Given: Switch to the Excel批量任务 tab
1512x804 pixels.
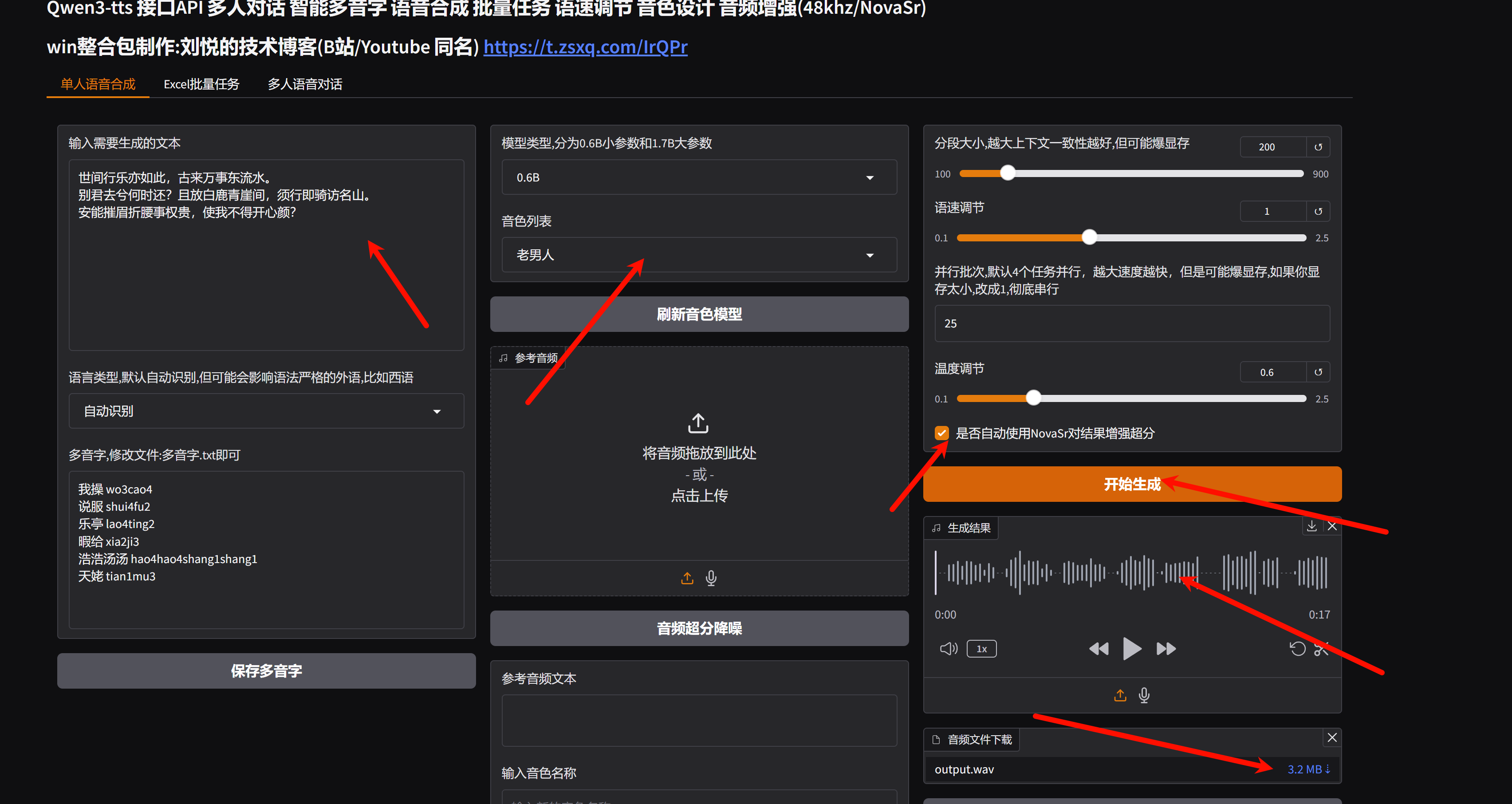Looking at the screenshot, I should 201,84.
